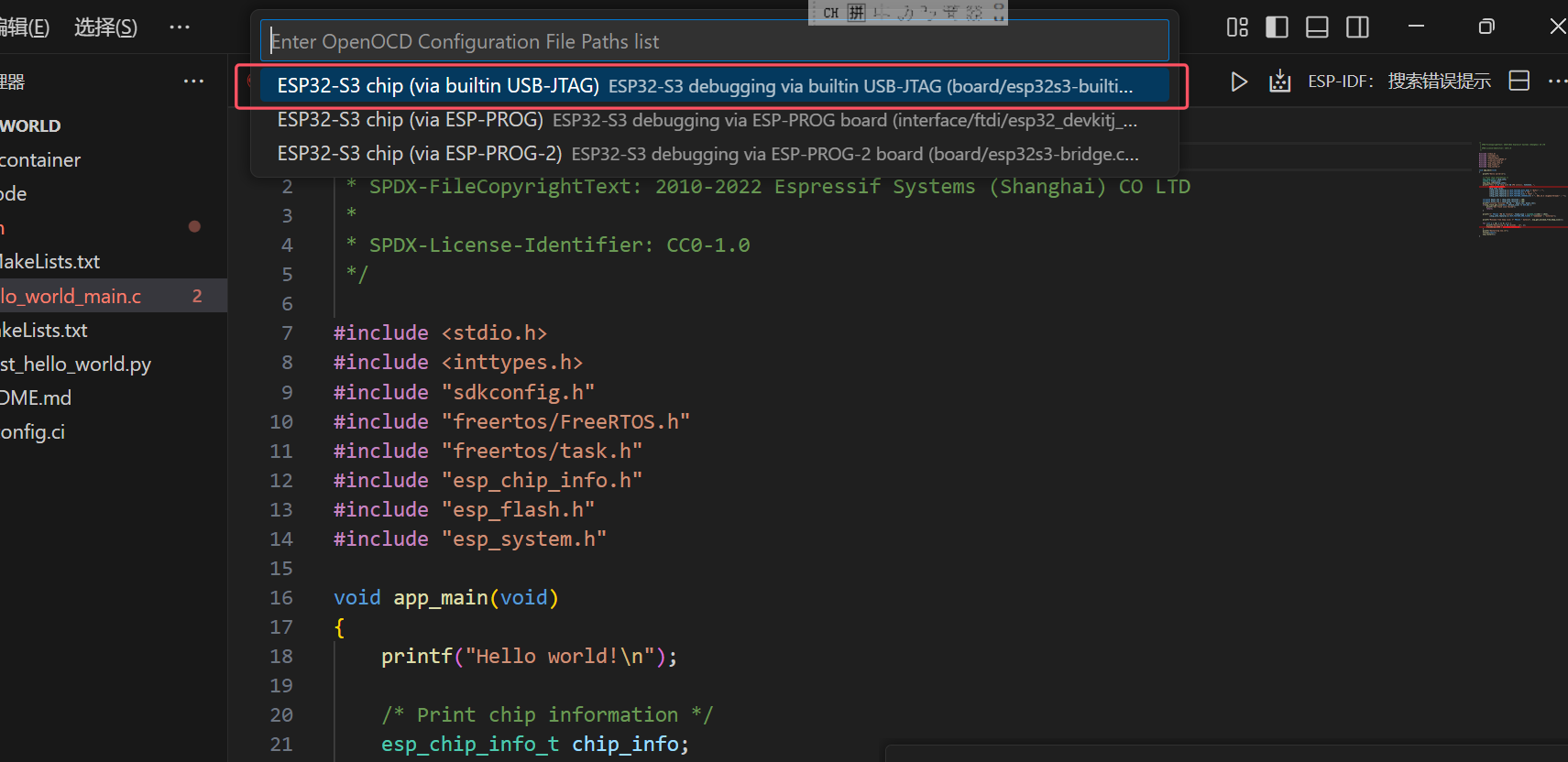This screenshot has height=762, width=1568.
Task: Click the OpenOCD Configuration File Paths input
Action: pyautogui.click(x=714, y=41)
